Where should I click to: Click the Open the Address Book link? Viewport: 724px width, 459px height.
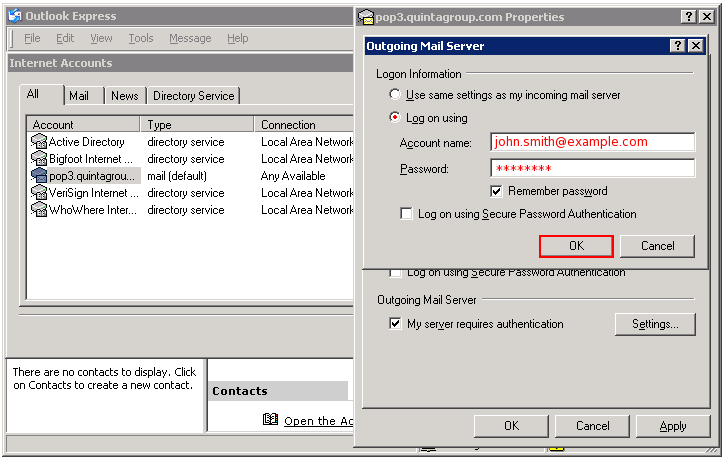coord(318,421)
